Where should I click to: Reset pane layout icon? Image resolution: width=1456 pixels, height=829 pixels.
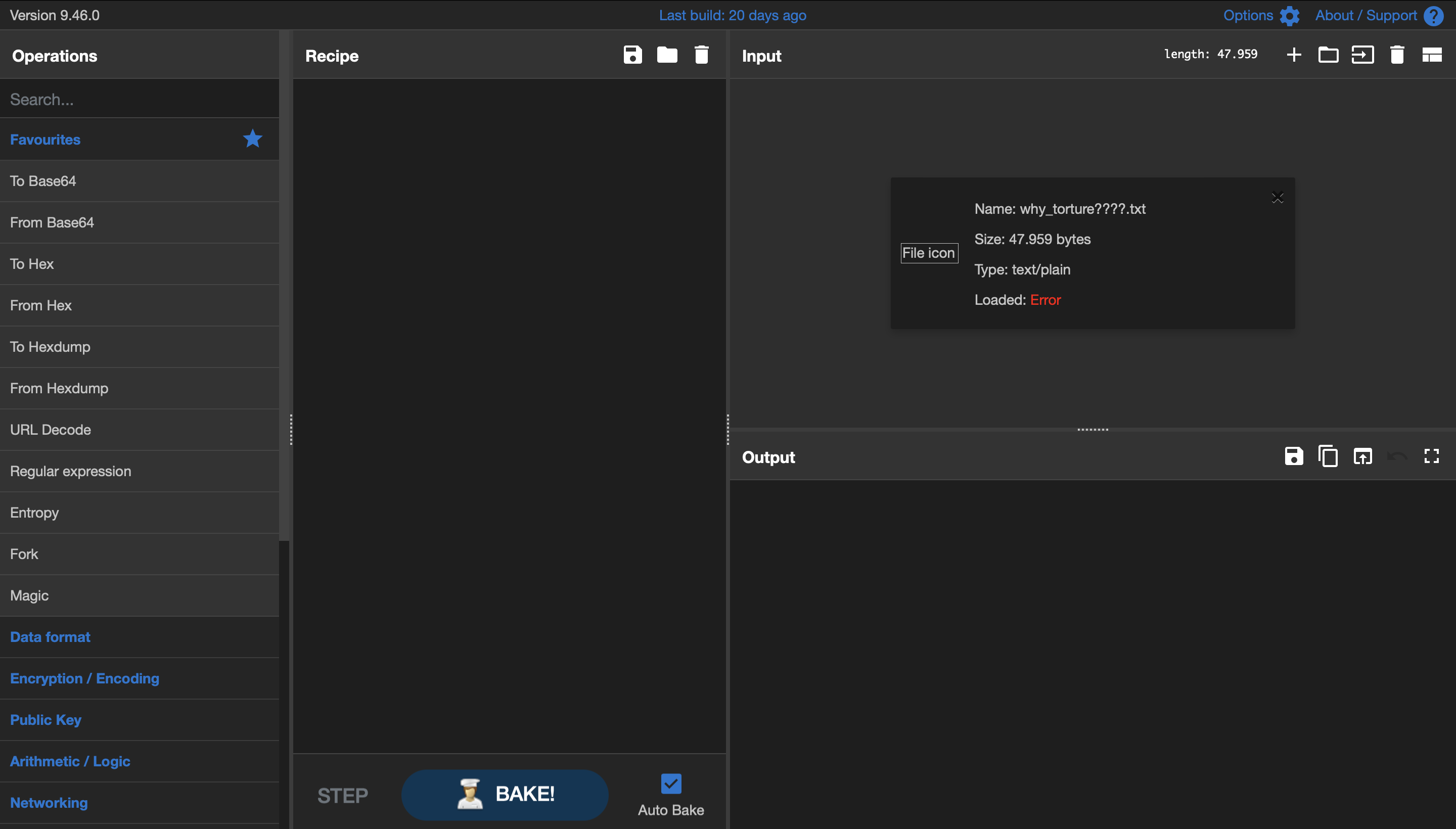(x=1432, y=55)
